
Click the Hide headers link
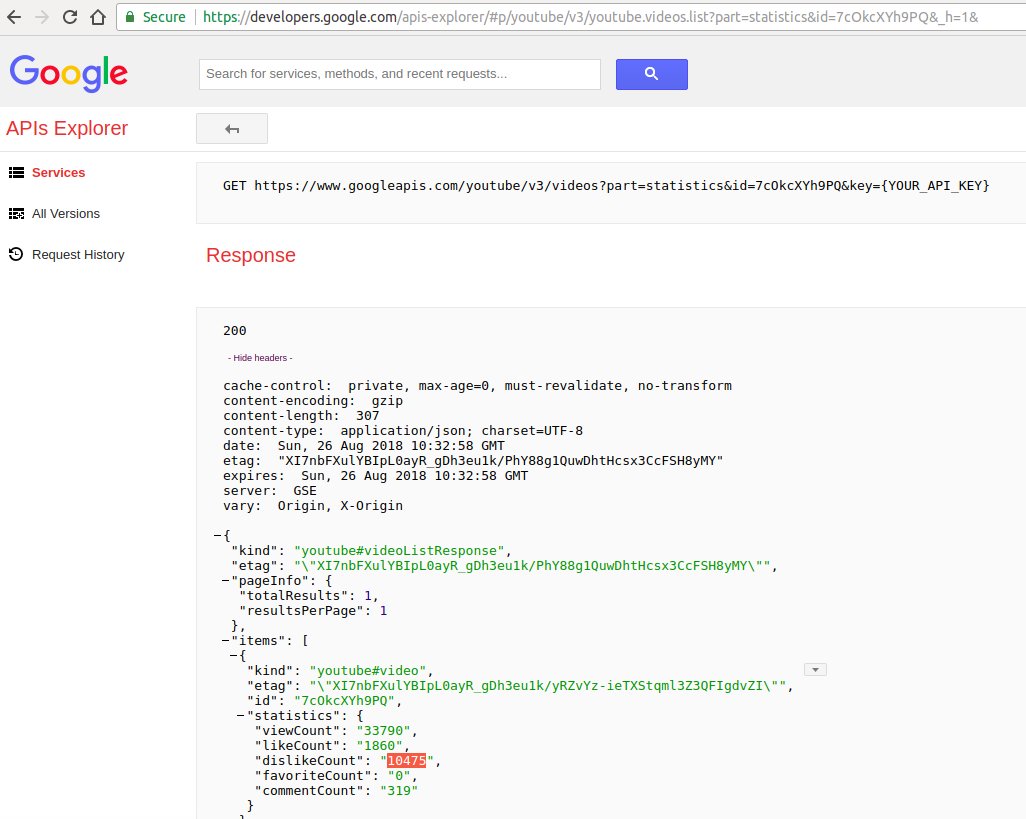pyautogui.click(x=260, y=358)
